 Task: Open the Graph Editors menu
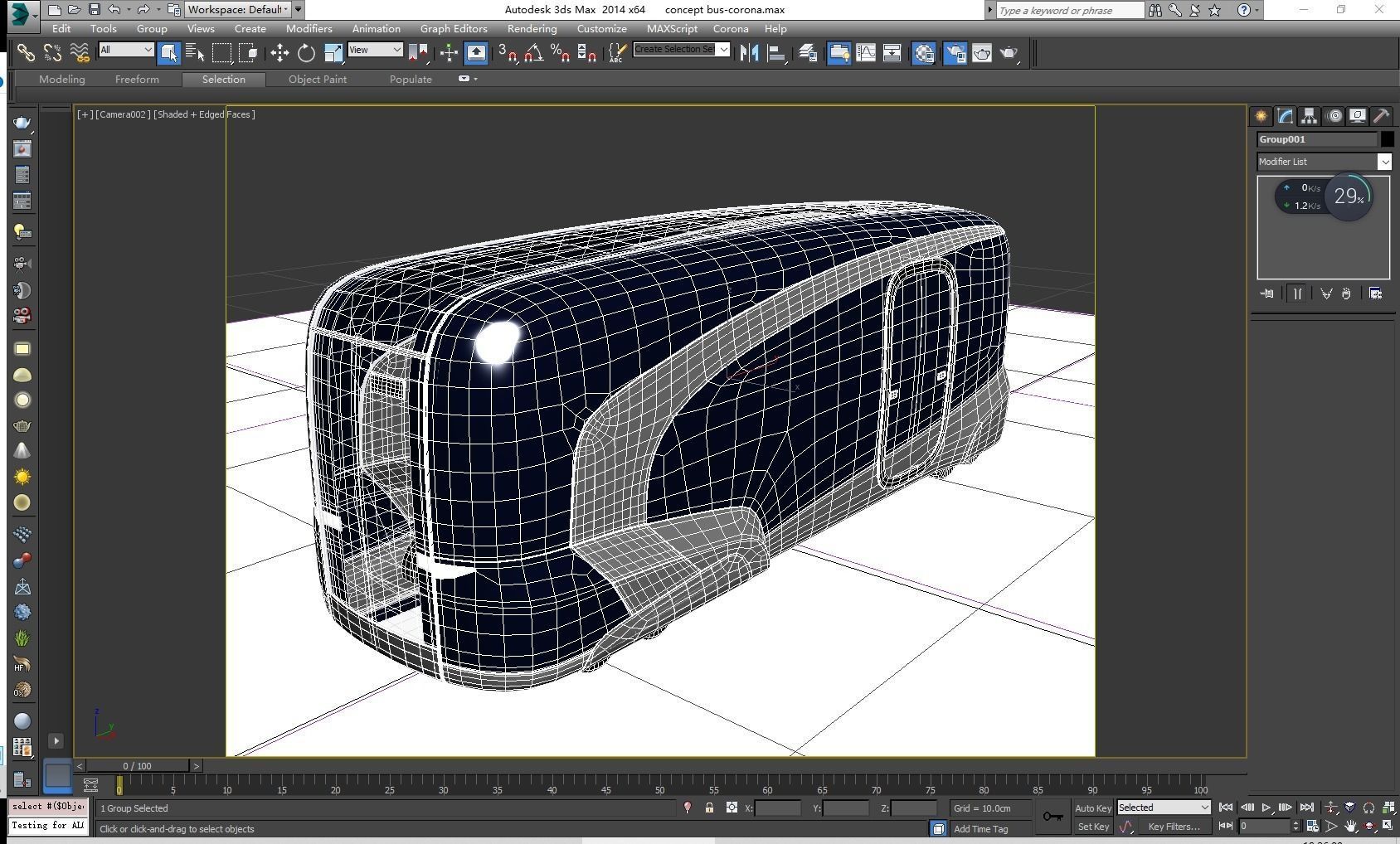pos(453,28)
